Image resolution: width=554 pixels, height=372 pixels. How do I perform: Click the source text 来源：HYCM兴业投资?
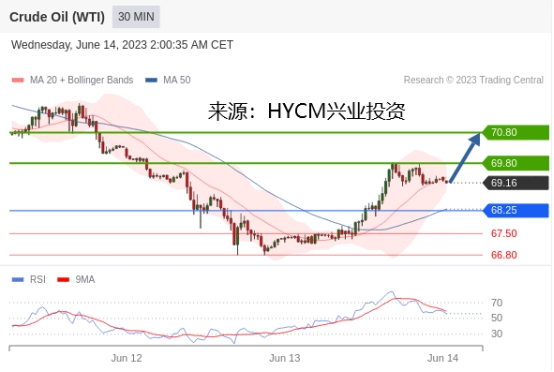point(306,111)
